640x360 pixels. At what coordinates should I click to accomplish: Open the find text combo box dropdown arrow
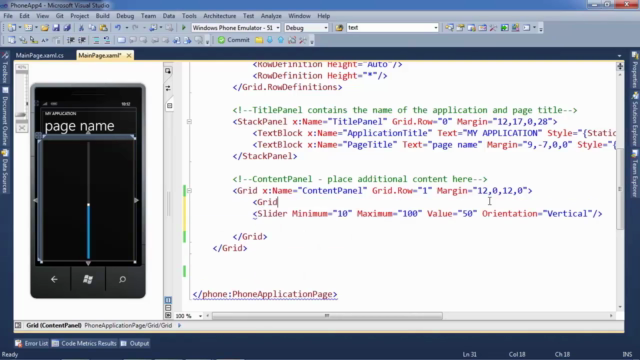(x=436, y=28)
